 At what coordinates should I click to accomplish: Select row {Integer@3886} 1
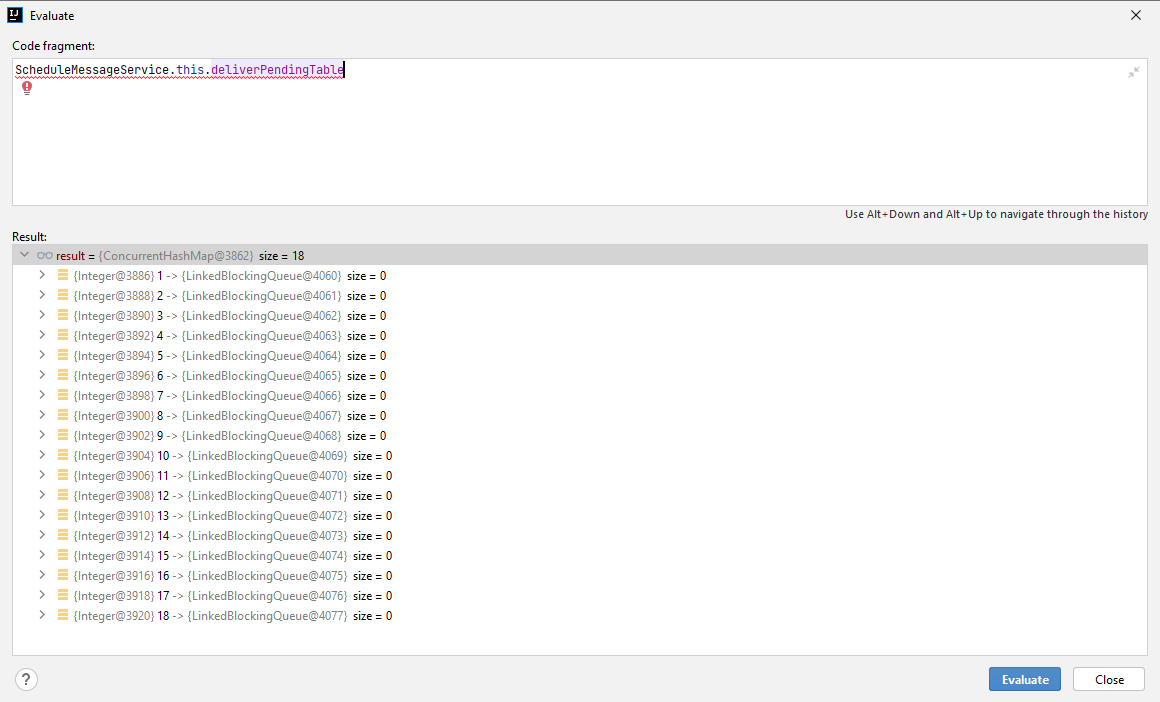coord(579,275)
